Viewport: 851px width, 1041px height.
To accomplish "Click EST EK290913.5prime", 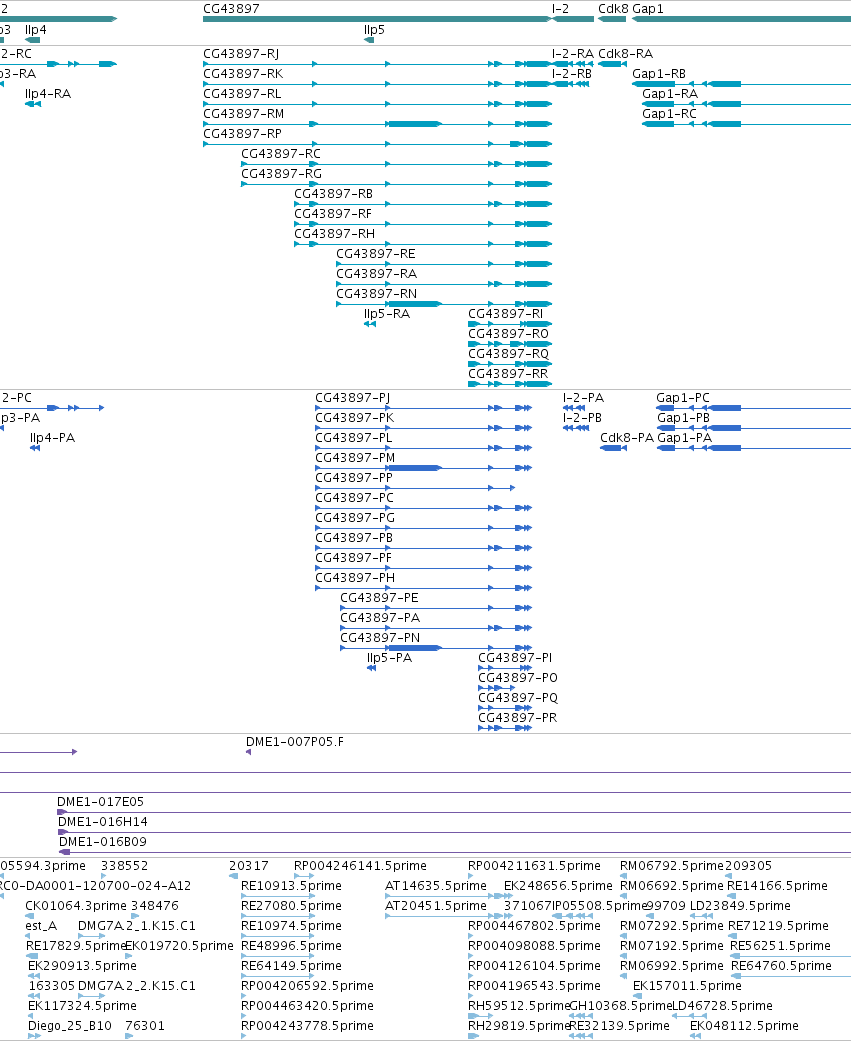I will (82, 965).
